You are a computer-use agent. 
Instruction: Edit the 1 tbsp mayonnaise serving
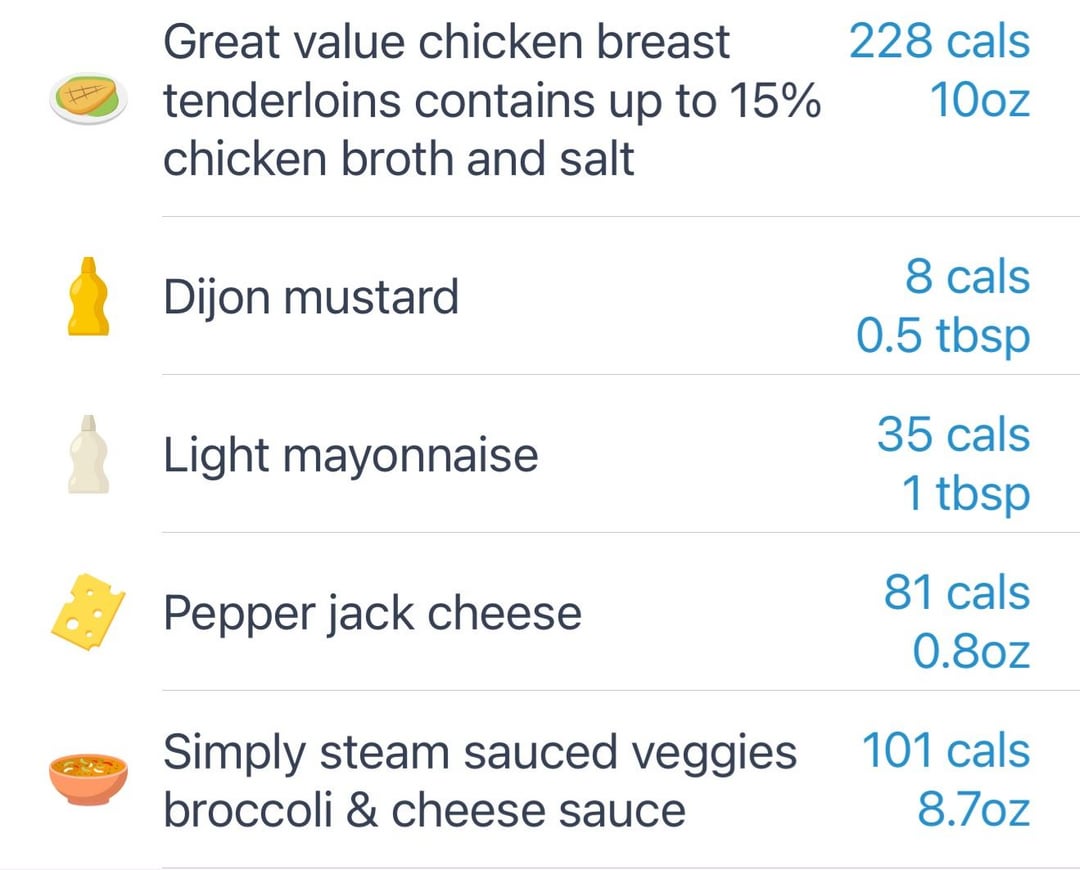click(x=966, y=494)
